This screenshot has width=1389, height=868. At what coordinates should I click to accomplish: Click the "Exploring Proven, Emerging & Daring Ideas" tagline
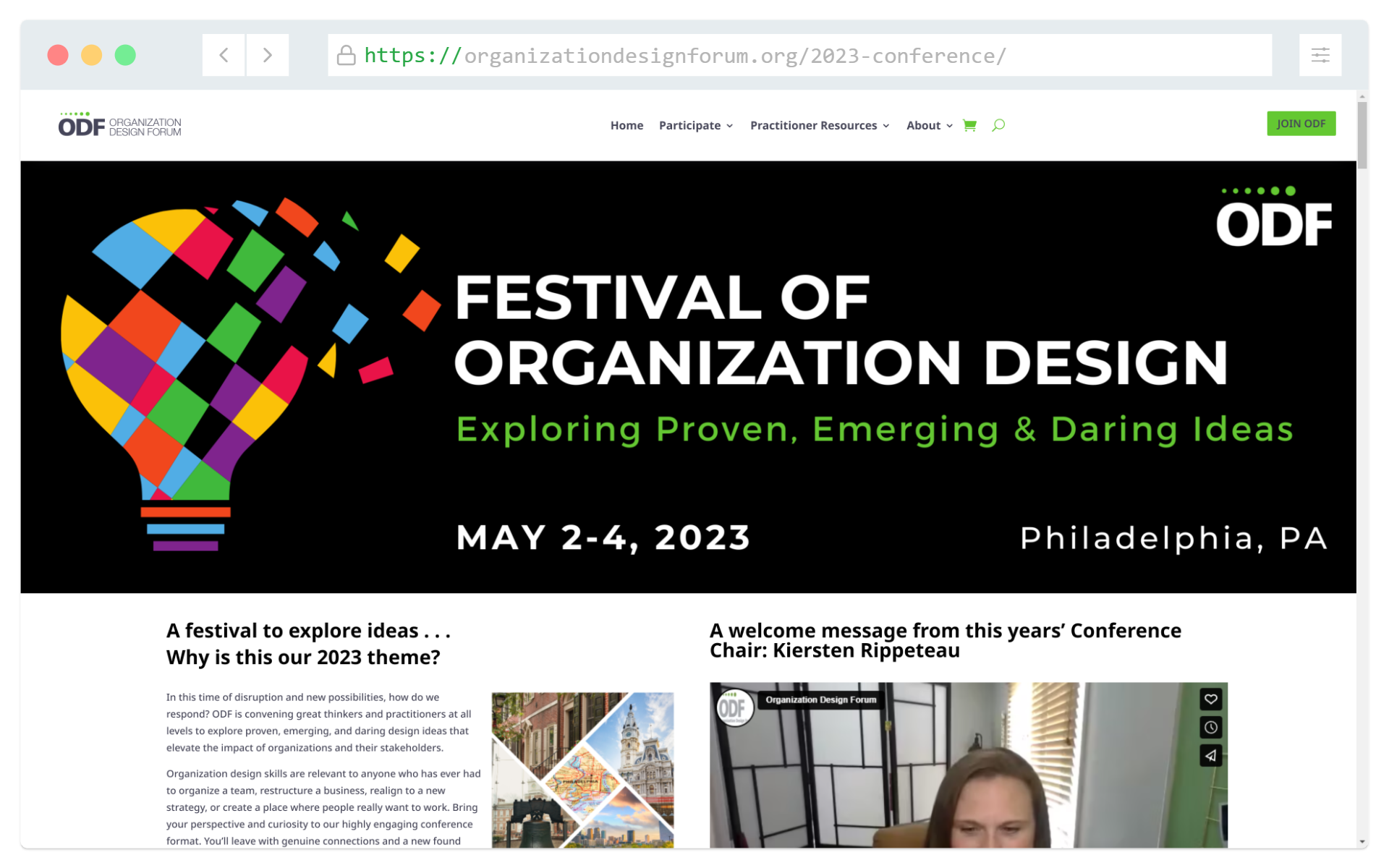875,430
